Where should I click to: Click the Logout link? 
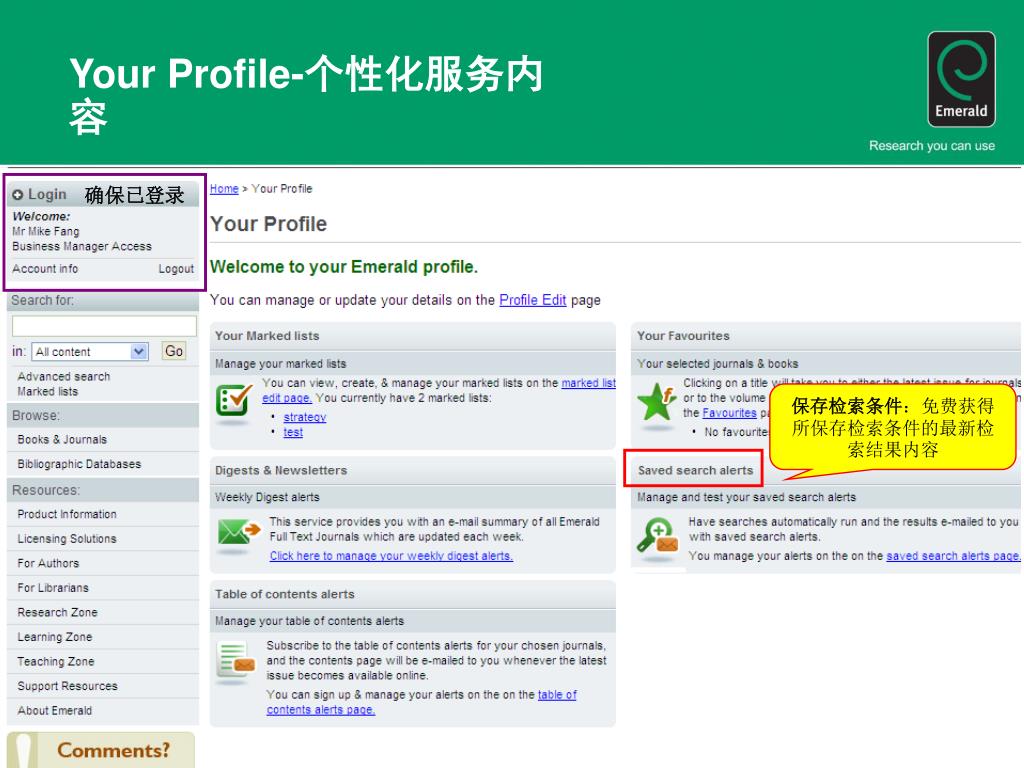point(176,269)
